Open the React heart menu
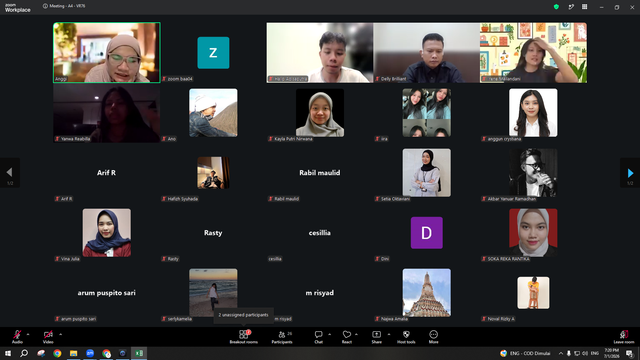 tap(347, 337)
